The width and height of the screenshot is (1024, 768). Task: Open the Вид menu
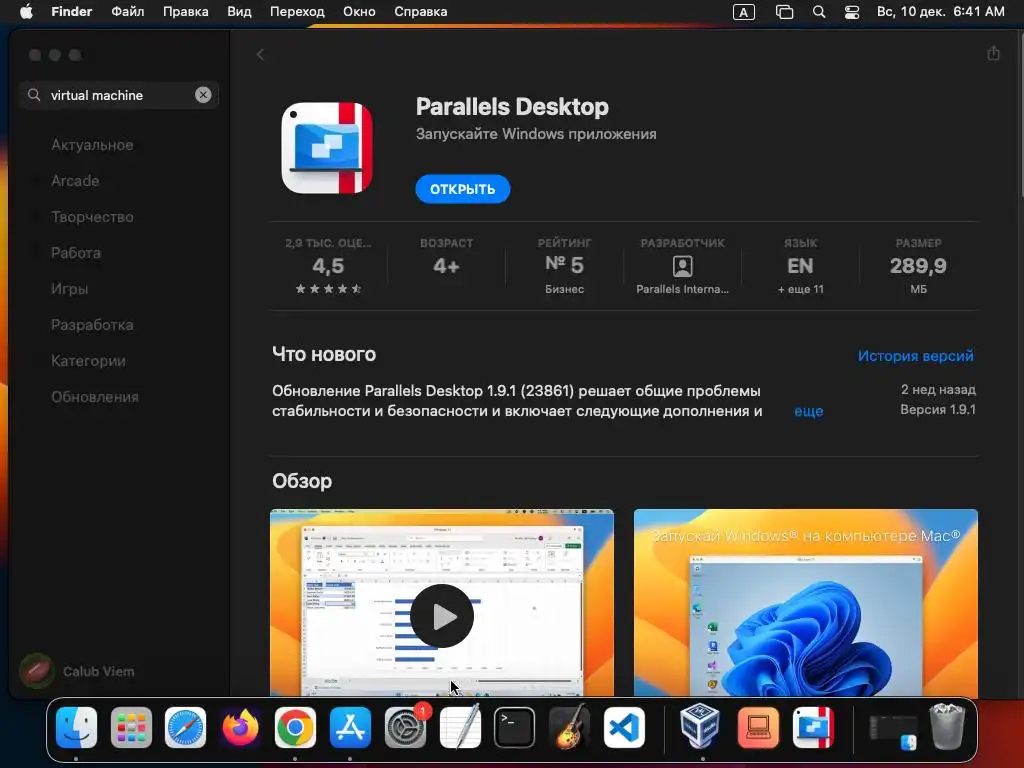(x=239, y=12)
